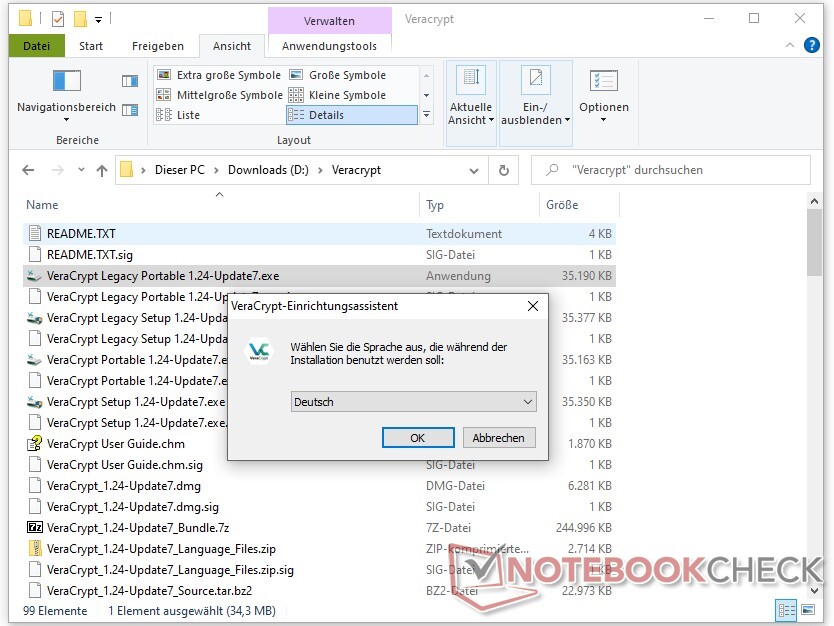The image size is (834, 626).
Task: Go back with the left arrow
Action: click(28, 170)
